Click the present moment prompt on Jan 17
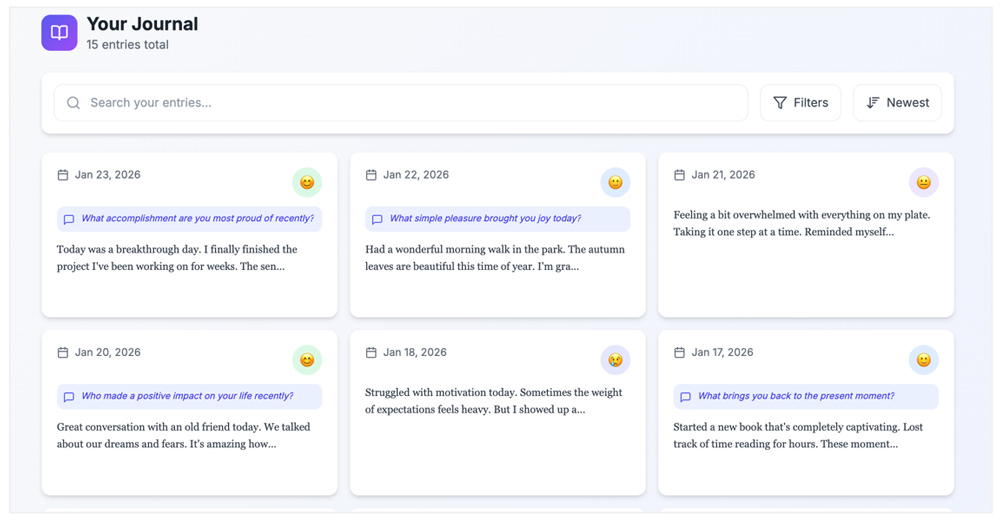 tap(805, 397)
